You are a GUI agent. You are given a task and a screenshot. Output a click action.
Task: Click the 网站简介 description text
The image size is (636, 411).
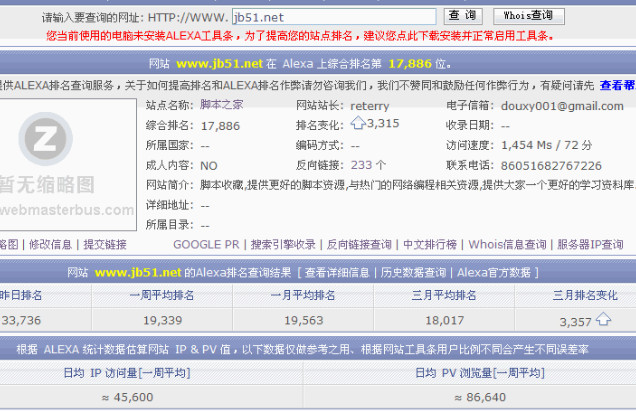click(418, 185)
